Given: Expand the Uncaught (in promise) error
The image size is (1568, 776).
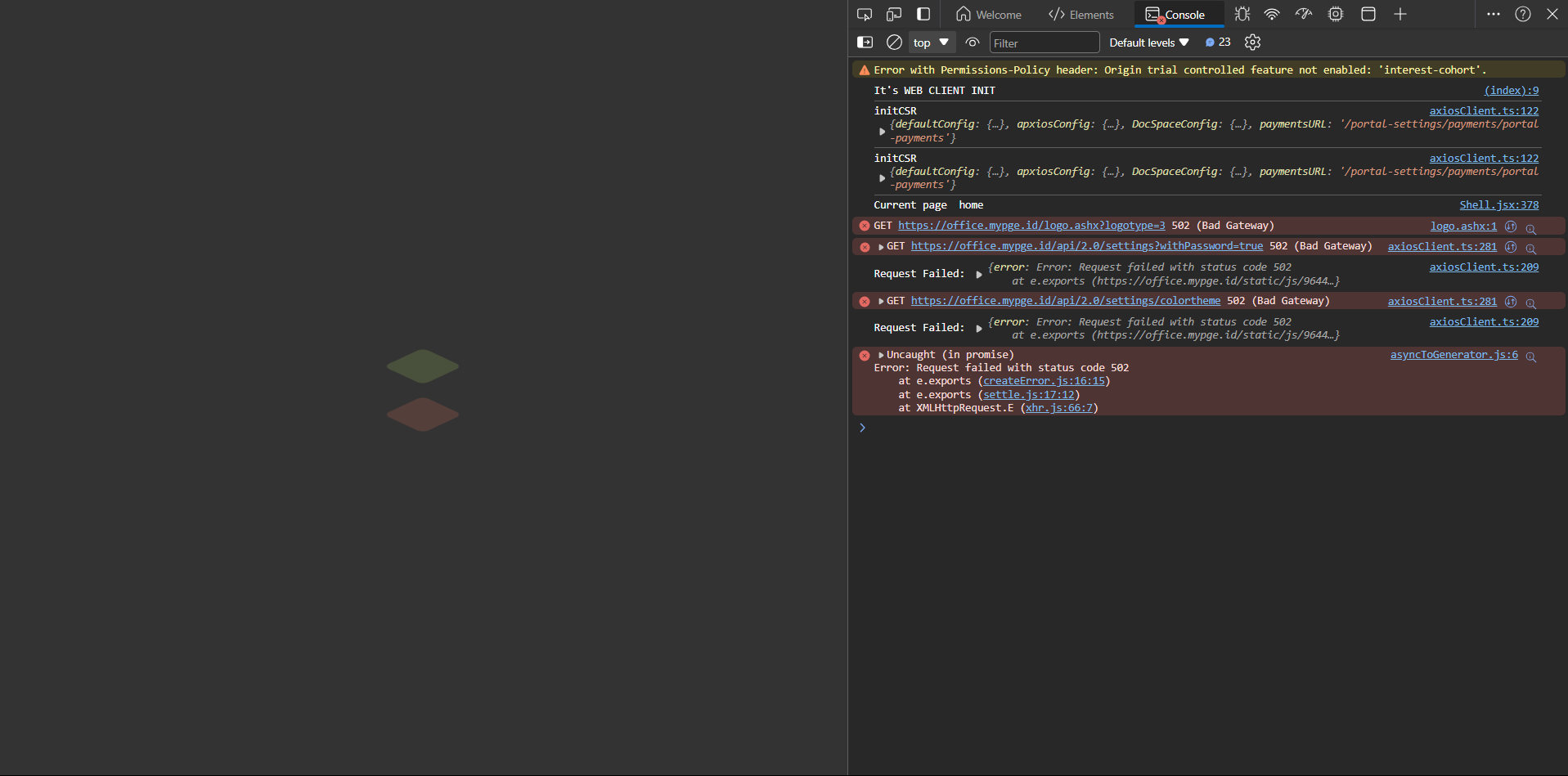Looking at the screenshot, I should [x=881, y=355].
